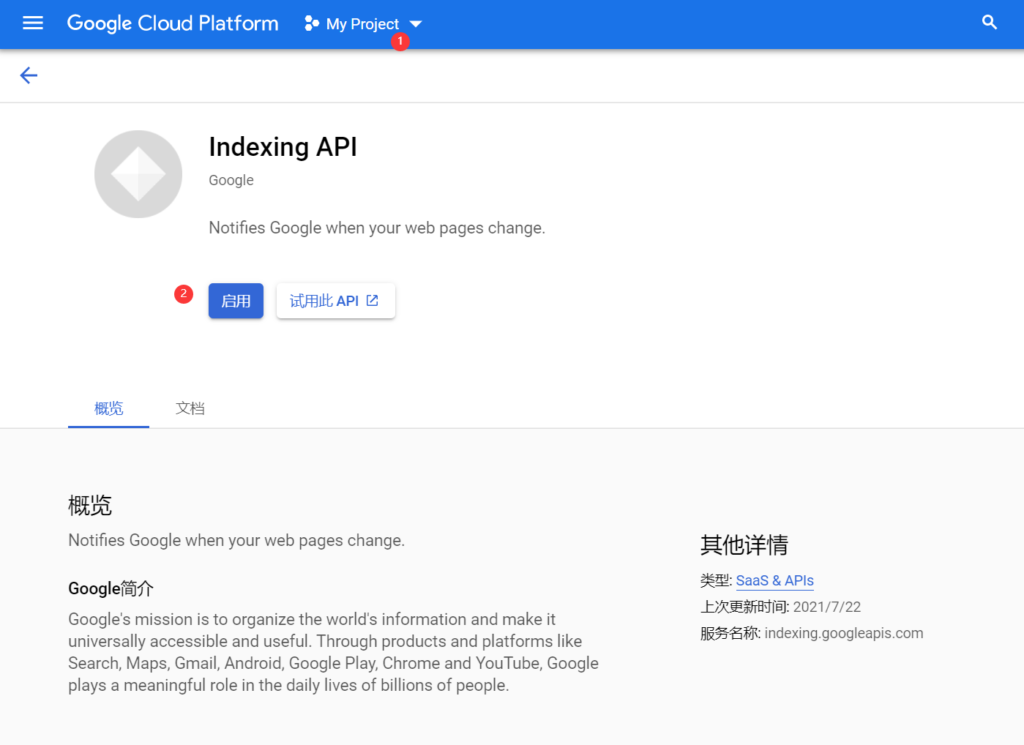This screenshot has width=1024, height=745.
Task: Open the SaaS & APIs link
Action: 775,581
